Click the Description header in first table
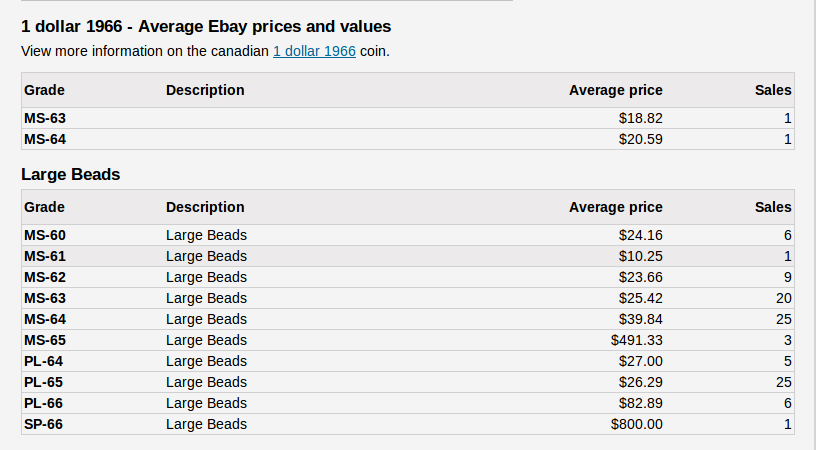The width and height of the screenshot is (816, 450). click(205, 90)
